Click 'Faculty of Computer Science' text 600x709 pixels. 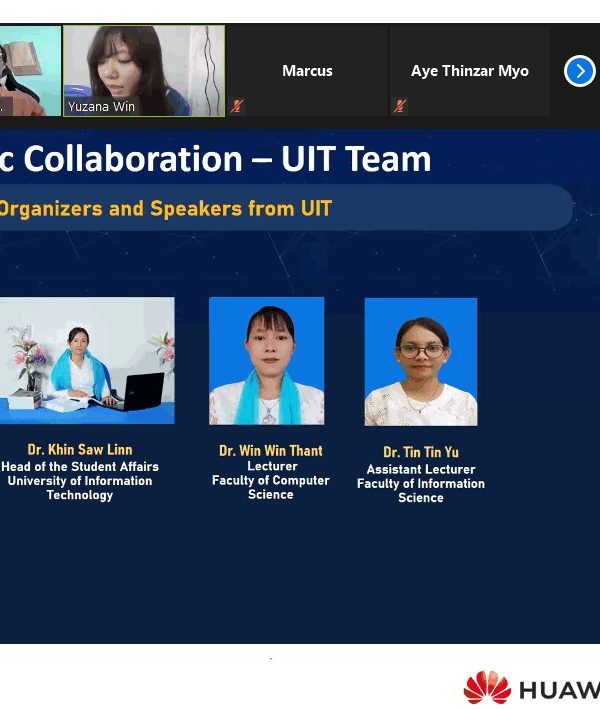click(271, 487)
